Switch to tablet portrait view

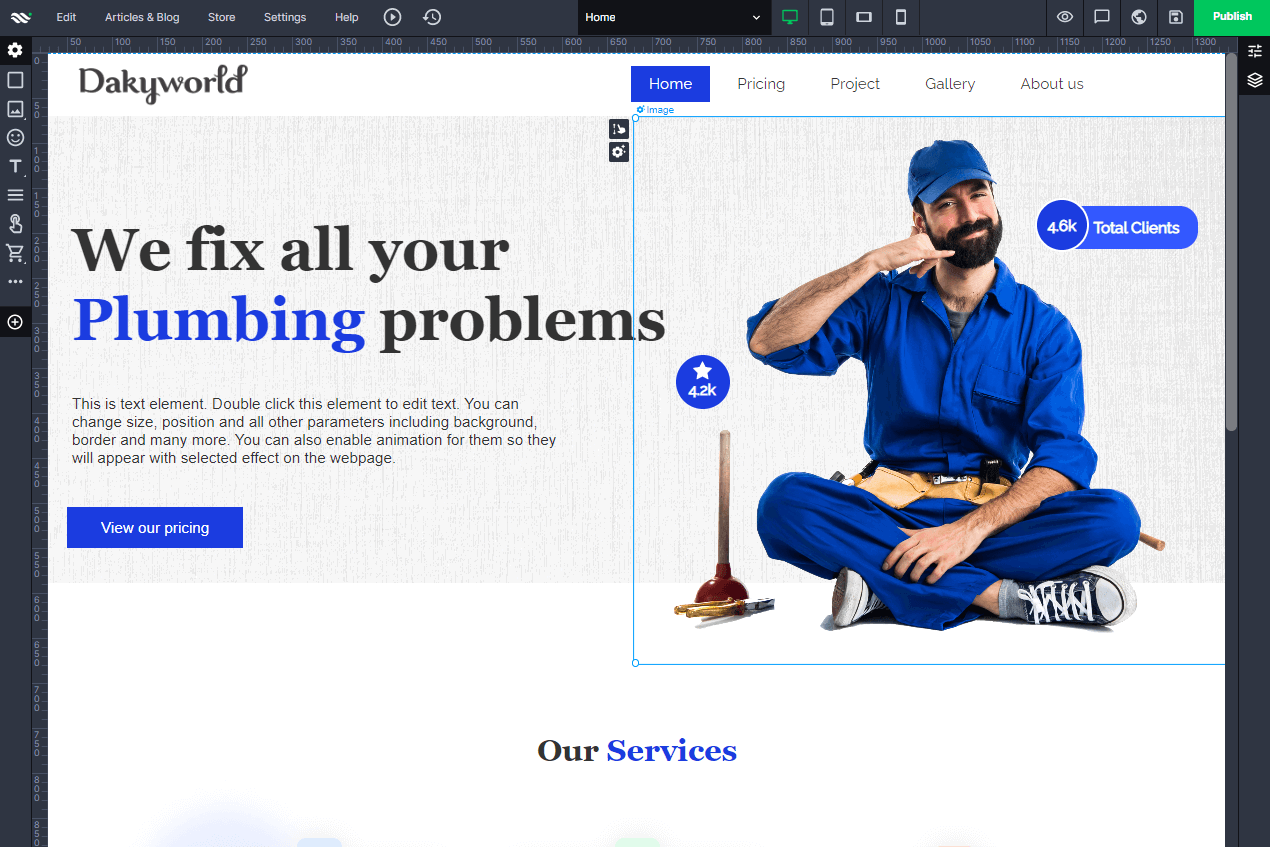coord(827,17)
